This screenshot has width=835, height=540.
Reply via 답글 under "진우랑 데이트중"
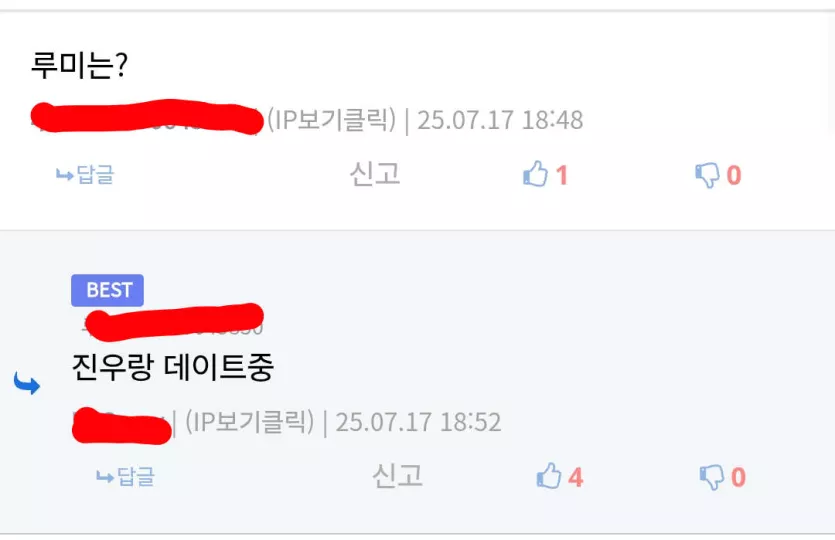pos(125,476)
